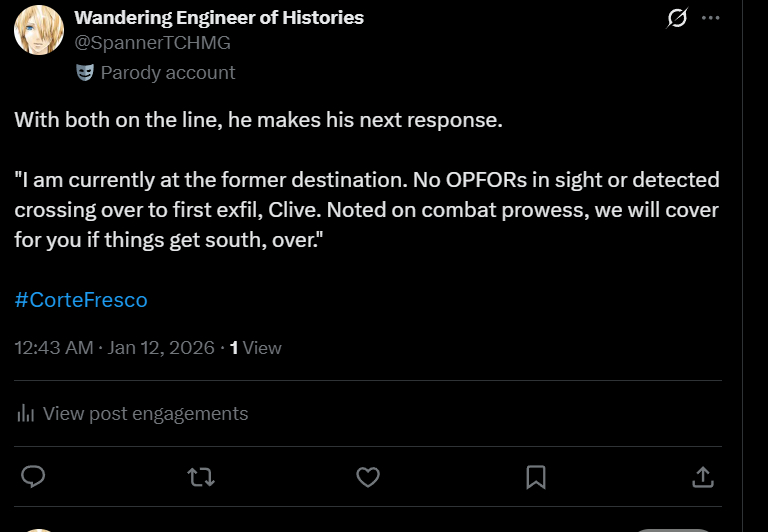Click the bar chart analytics icon

click(x=27, y=413)
